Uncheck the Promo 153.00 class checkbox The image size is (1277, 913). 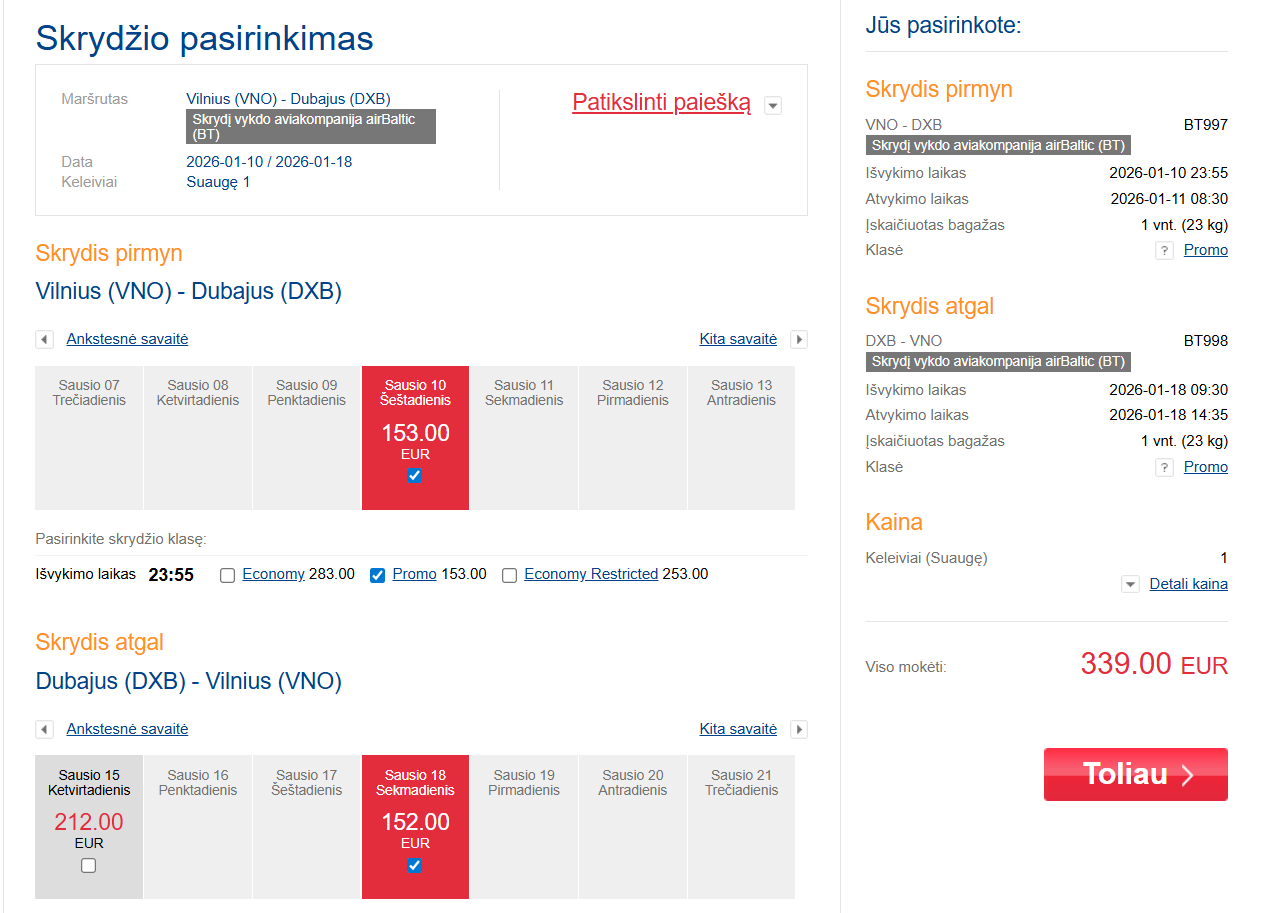point(378,575)
